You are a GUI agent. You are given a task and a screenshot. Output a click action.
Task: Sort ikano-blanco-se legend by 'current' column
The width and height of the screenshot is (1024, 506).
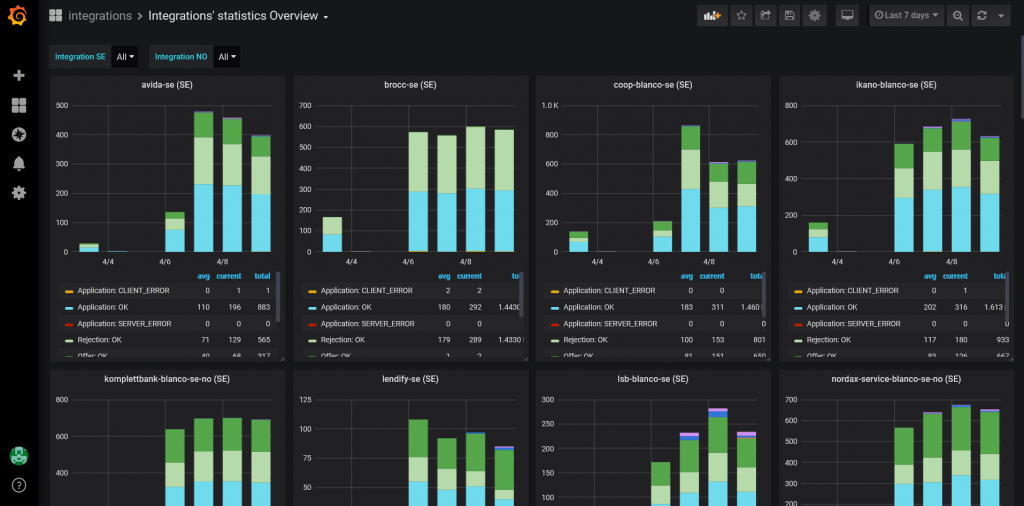[954, 276]
